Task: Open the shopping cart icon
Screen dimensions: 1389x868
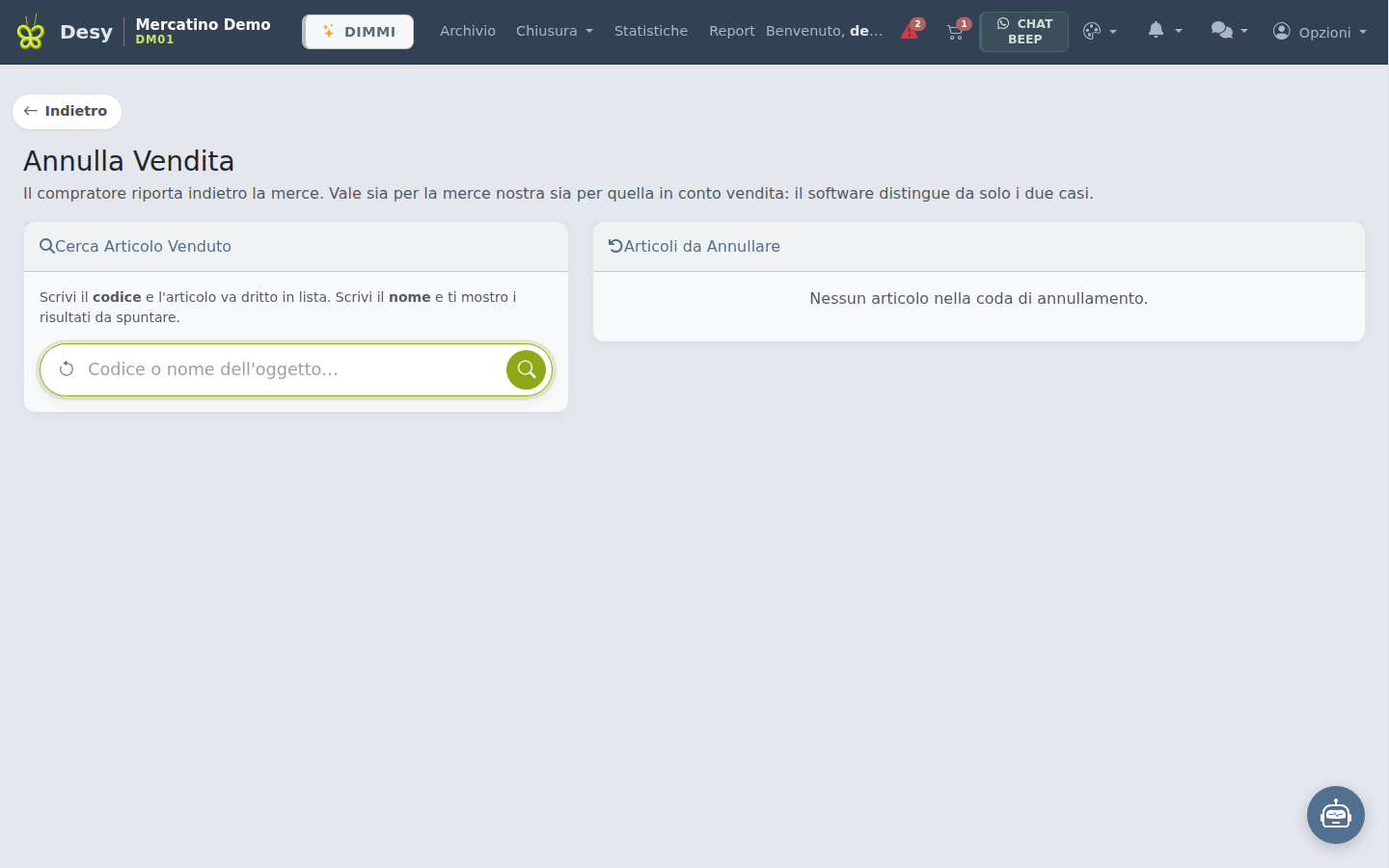Action: [957, 31]
